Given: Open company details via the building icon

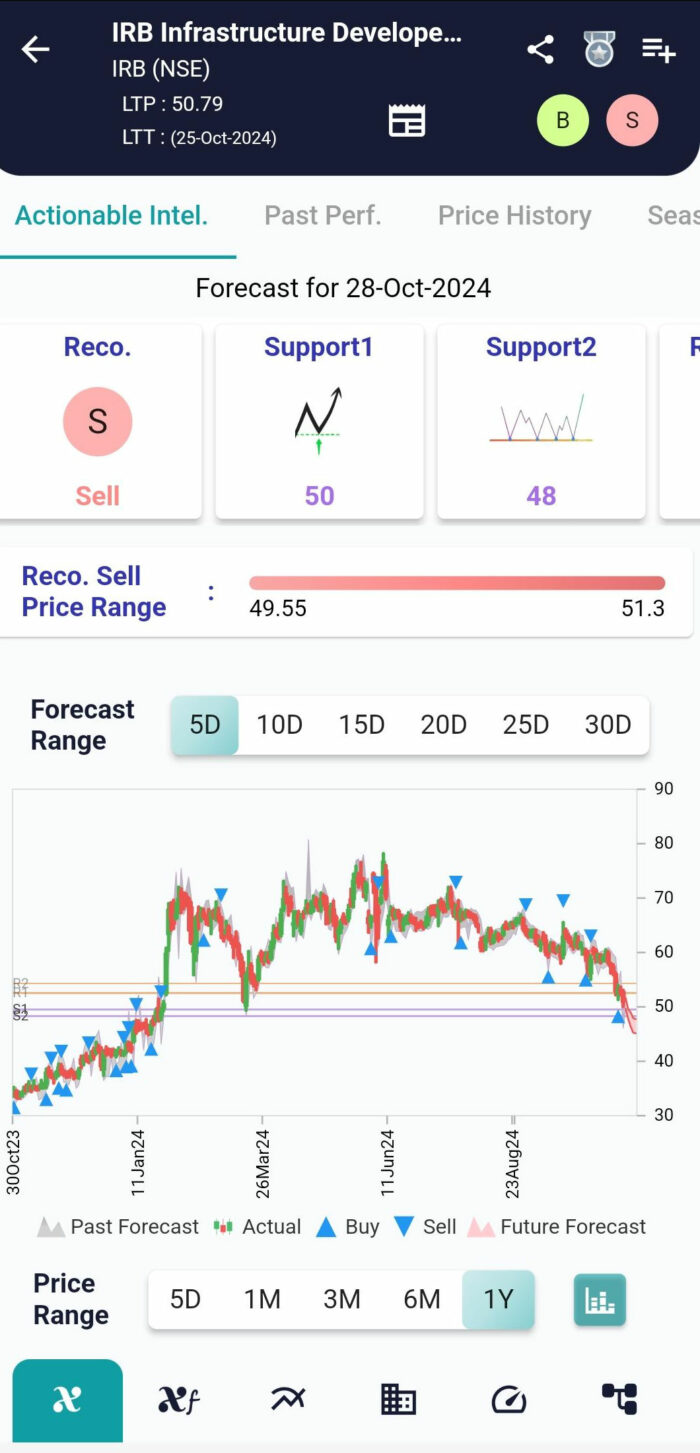Looking at the screenshot, I should [398, 1399].
